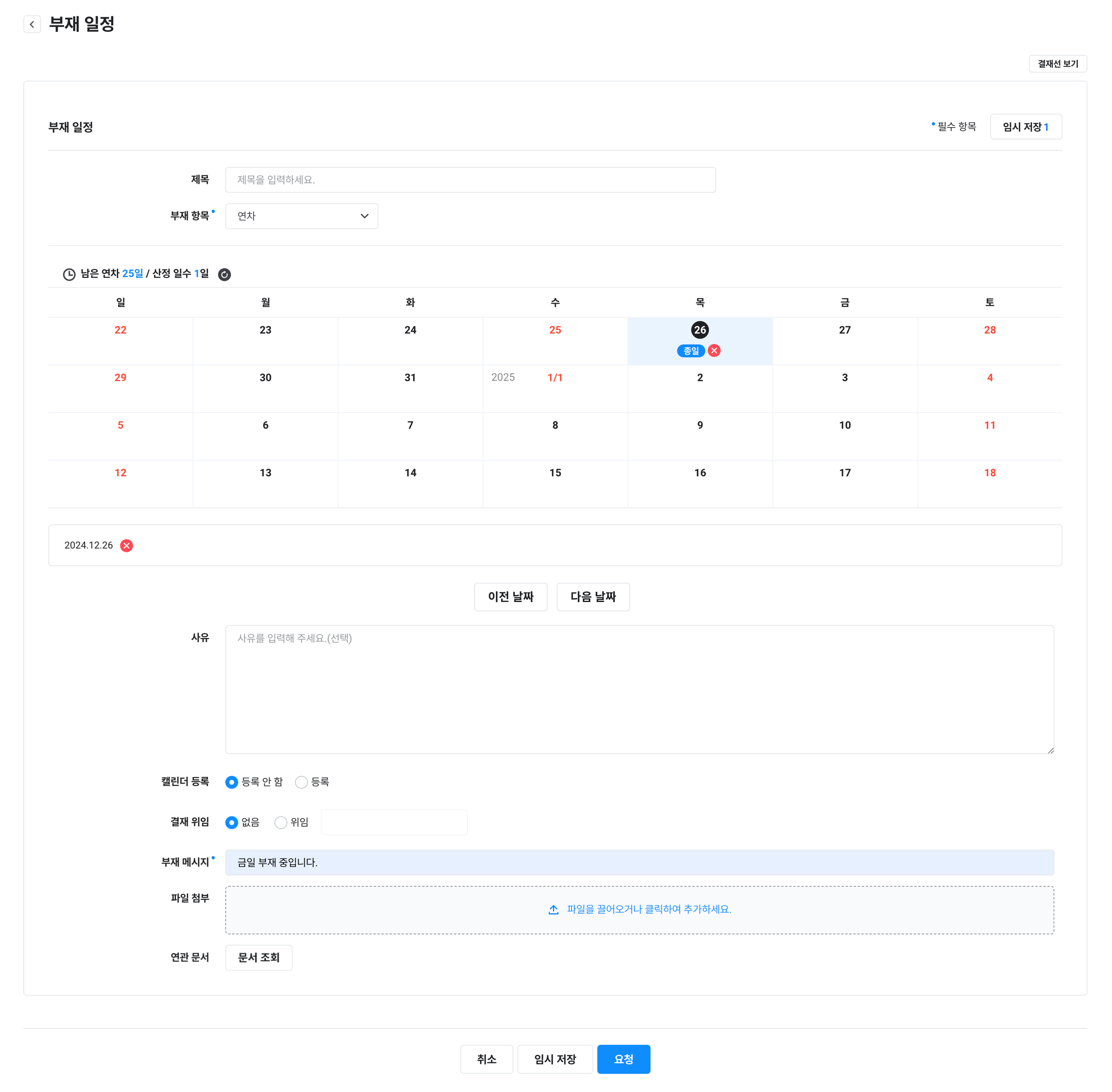Click the 종일 badge on December 26

pyautogui.click(x=691, y=350)
